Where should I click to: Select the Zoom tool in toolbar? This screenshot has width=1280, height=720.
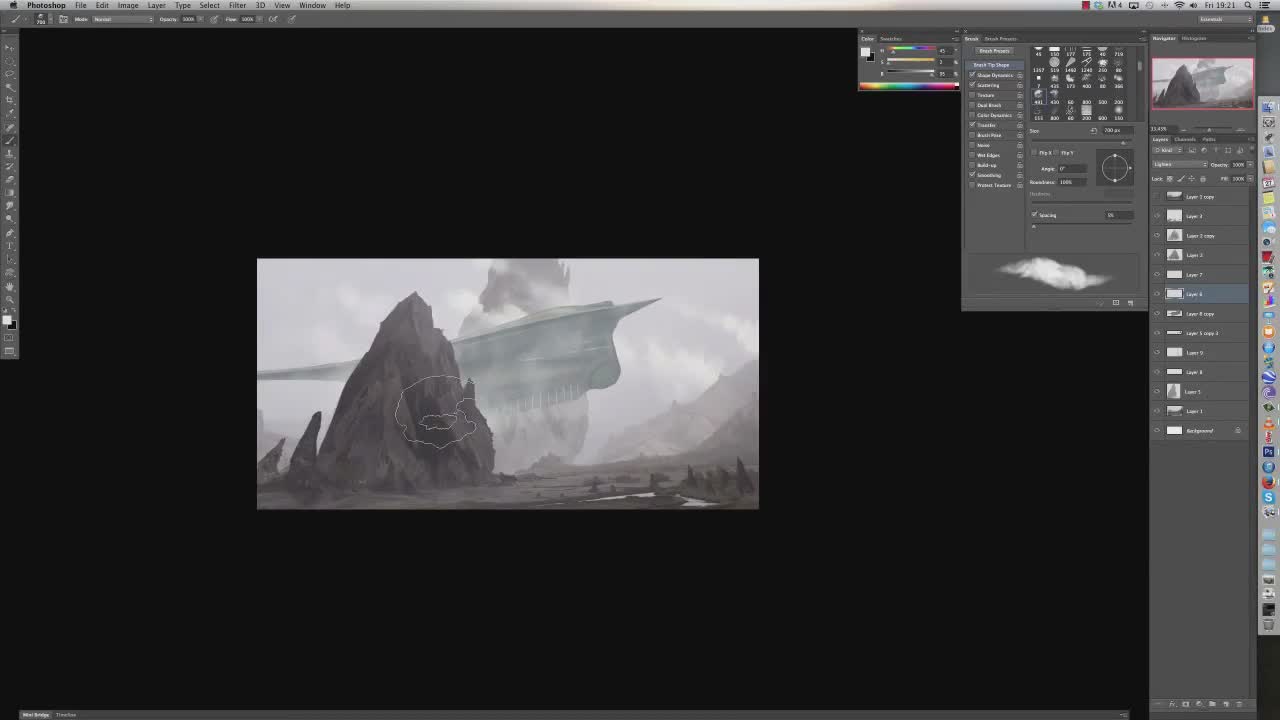point(10,299)
